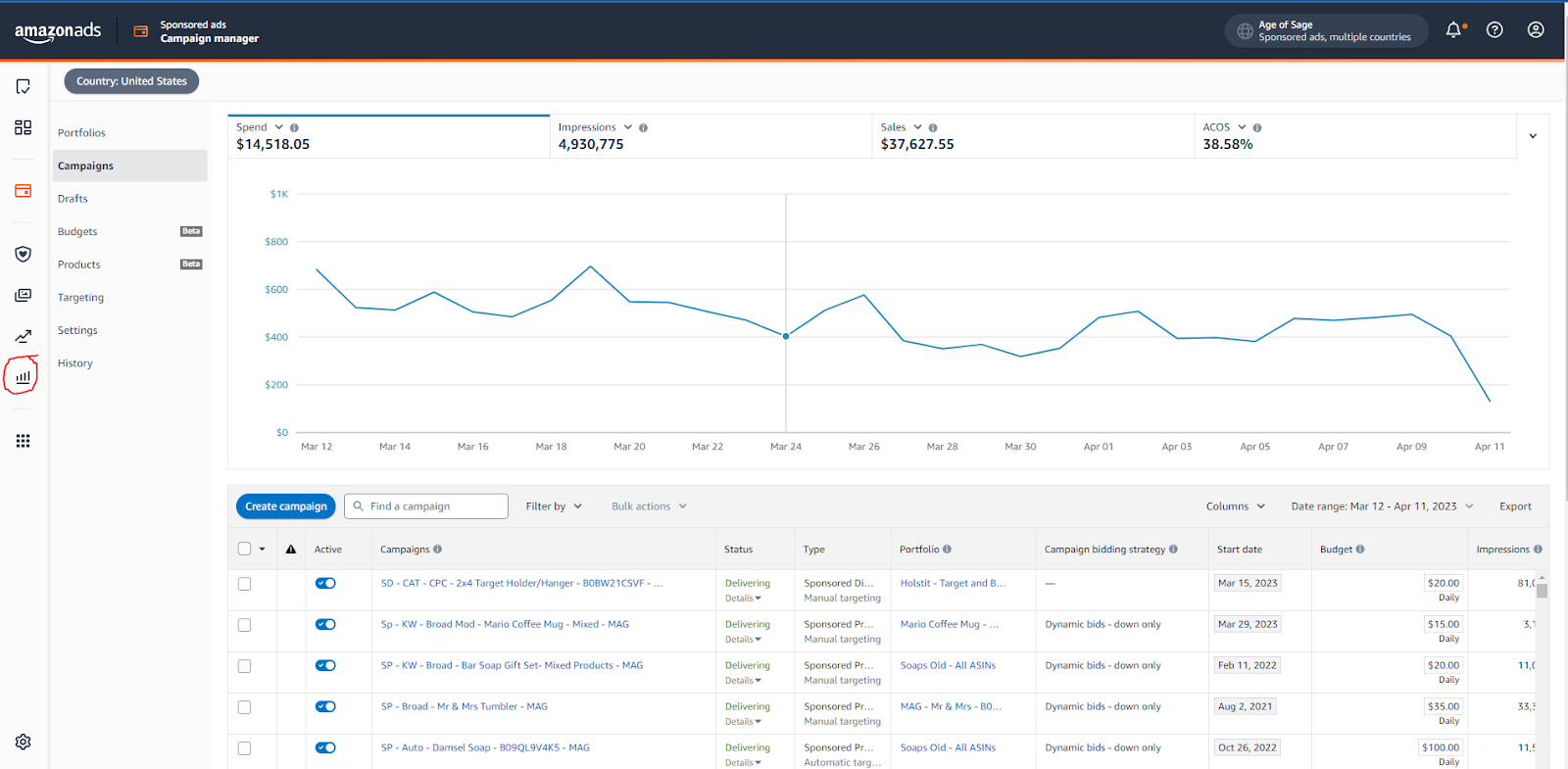The image size is (1568, 769).
Task: Click the notifications bell icon
Action: pyautogui.click(x=1453, y=30)
